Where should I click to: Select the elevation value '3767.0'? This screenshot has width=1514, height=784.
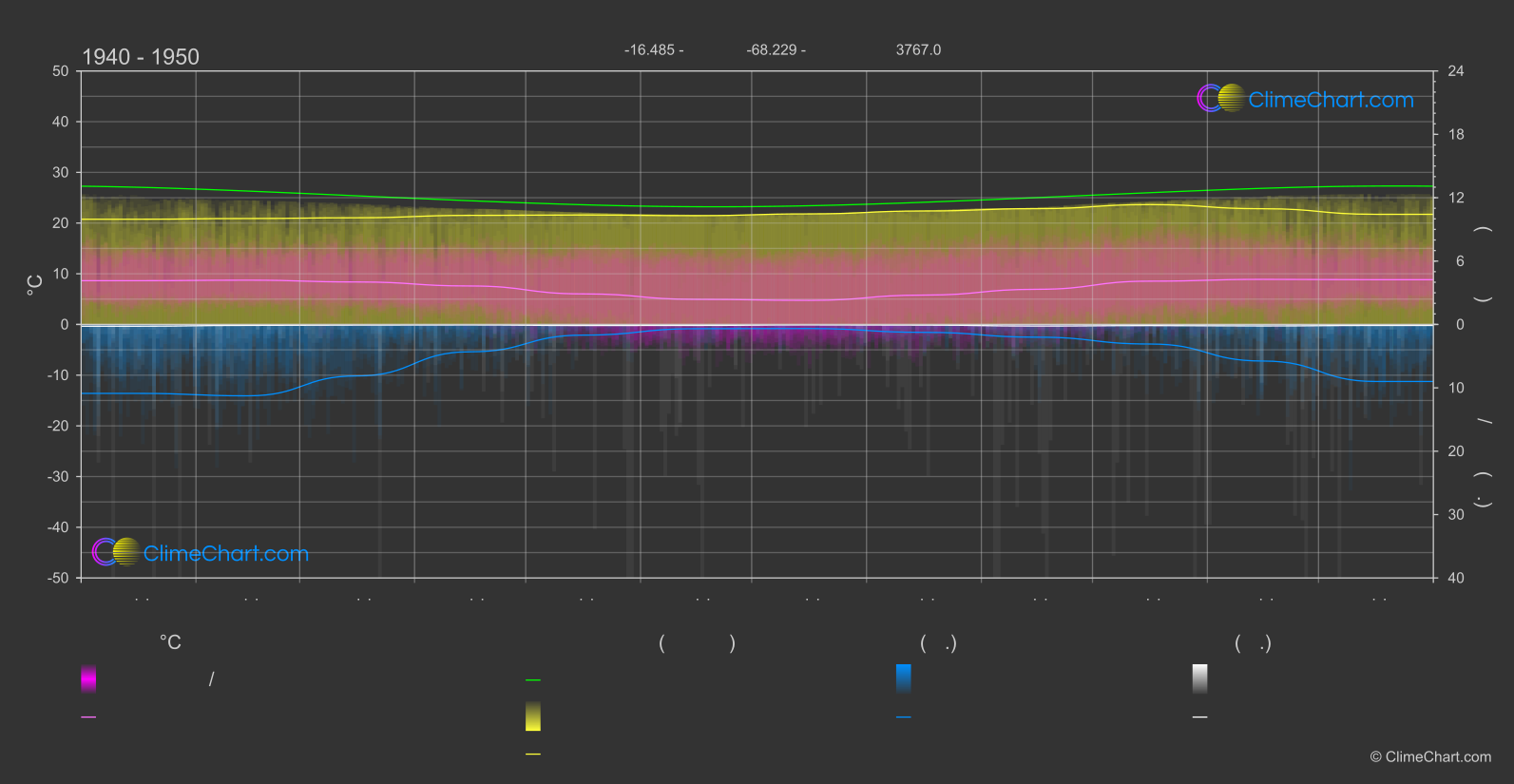(x=918, y=49)
